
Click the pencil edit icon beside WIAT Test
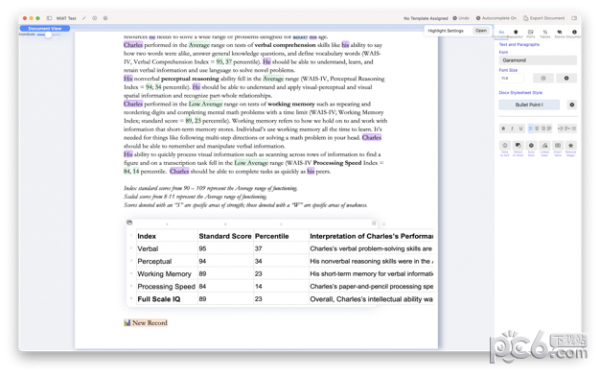pyautogui.click(x=84, y=18)
